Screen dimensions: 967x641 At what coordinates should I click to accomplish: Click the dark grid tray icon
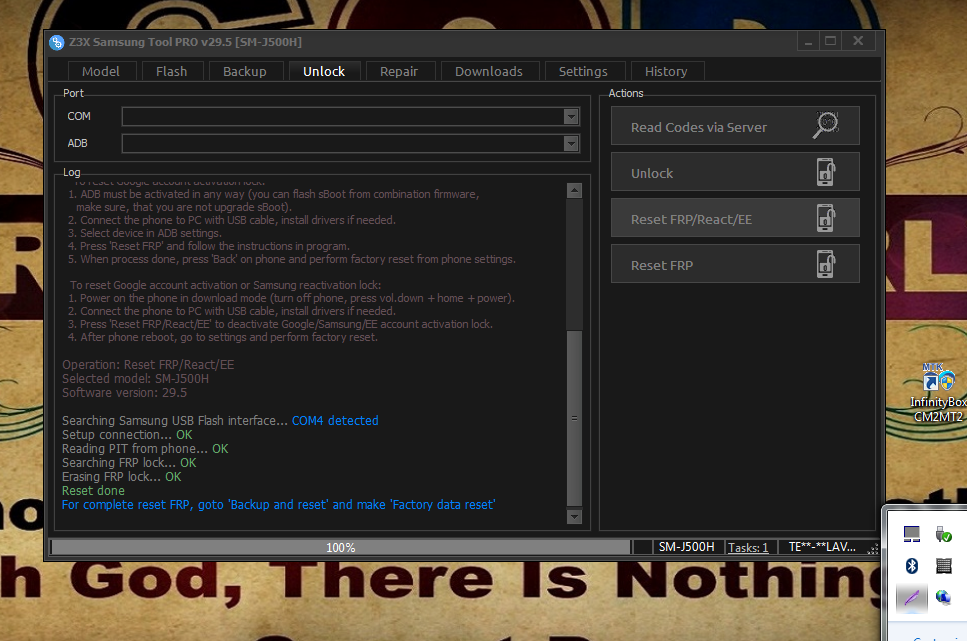943,565
